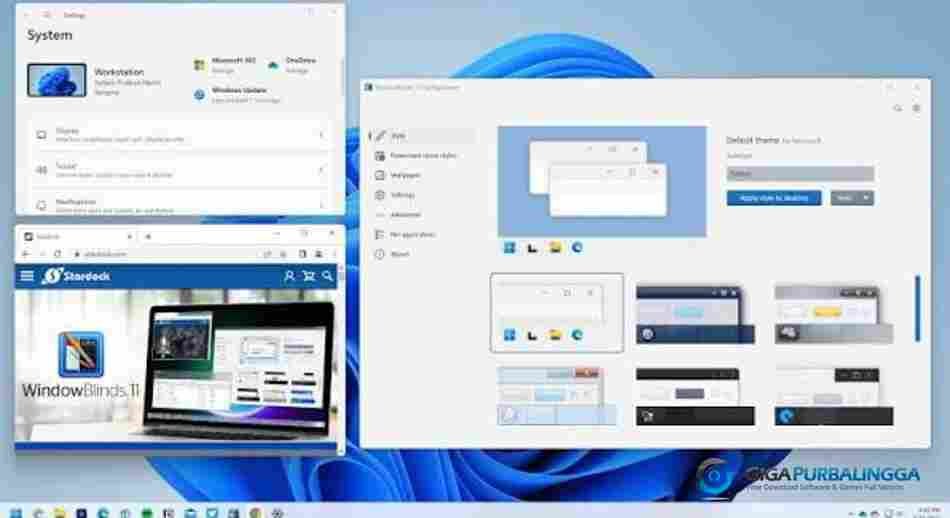Viewport: 950px width, 518px height.
Task: Click Apply style to desktop button
Action: click(774, 198)
